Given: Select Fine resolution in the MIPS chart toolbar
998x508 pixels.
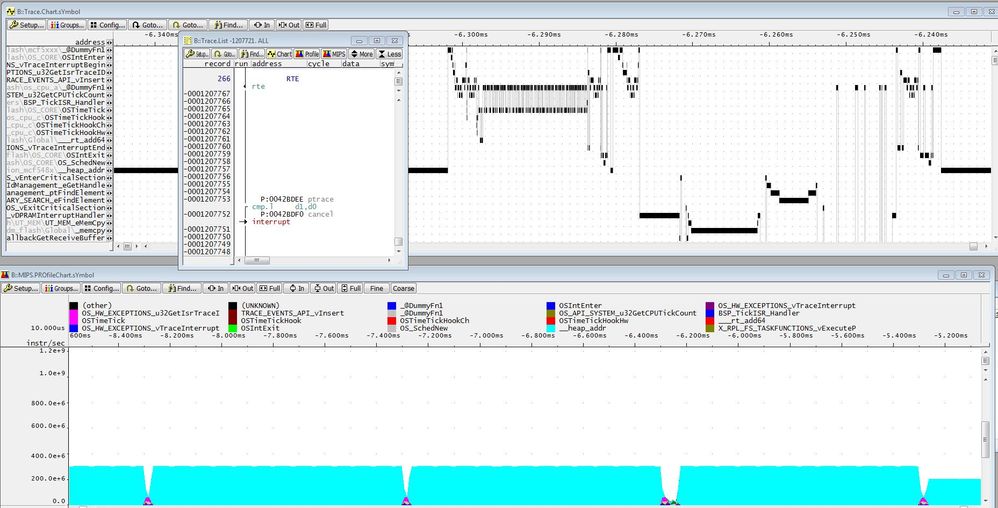Looking at the screenshot, I should pos(376,288).
